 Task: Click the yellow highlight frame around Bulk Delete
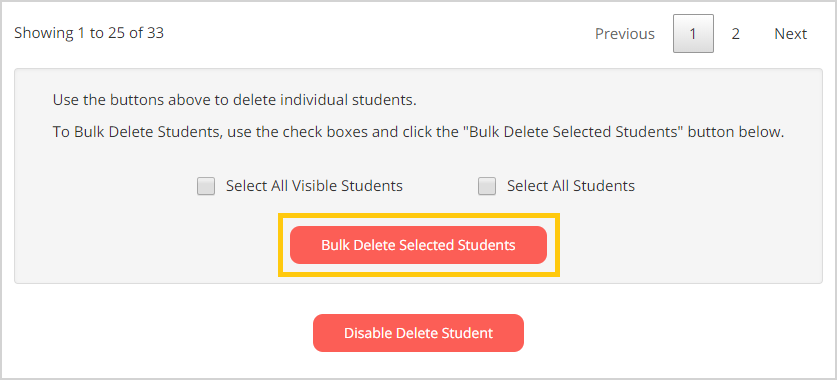pos(418,216)
